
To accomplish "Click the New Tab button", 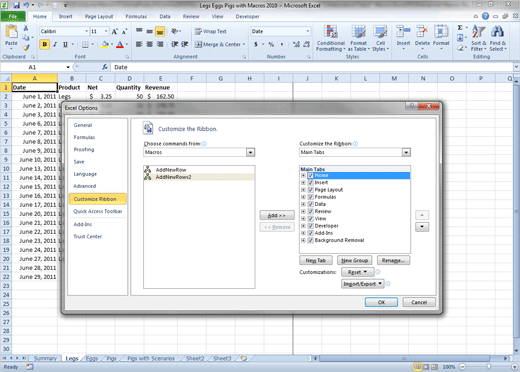I will coord(316,260).
